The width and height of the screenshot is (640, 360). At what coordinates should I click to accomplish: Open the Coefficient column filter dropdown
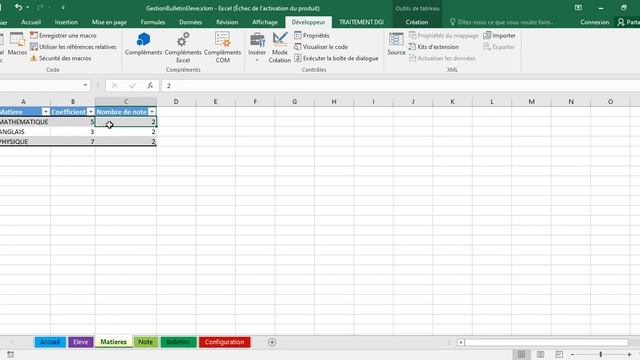pos(91,112)
